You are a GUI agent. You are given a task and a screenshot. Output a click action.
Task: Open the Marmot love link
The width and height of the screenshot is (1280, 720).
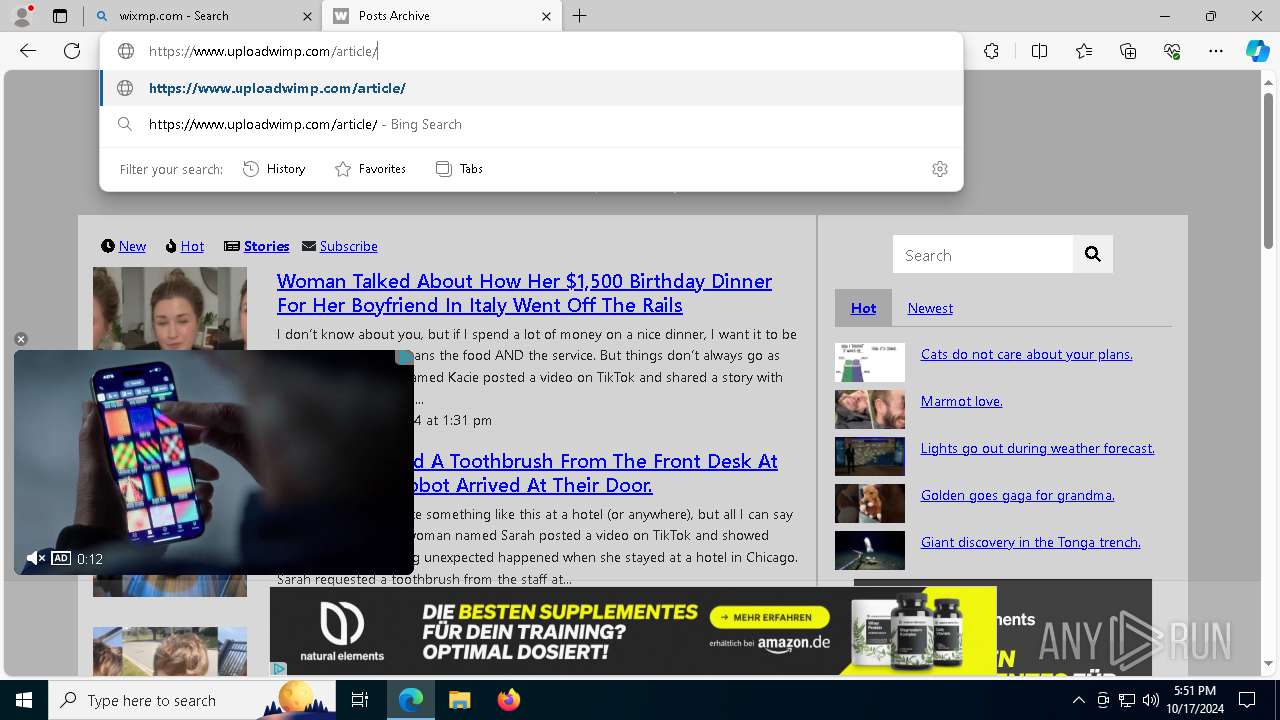click(961, 401)
